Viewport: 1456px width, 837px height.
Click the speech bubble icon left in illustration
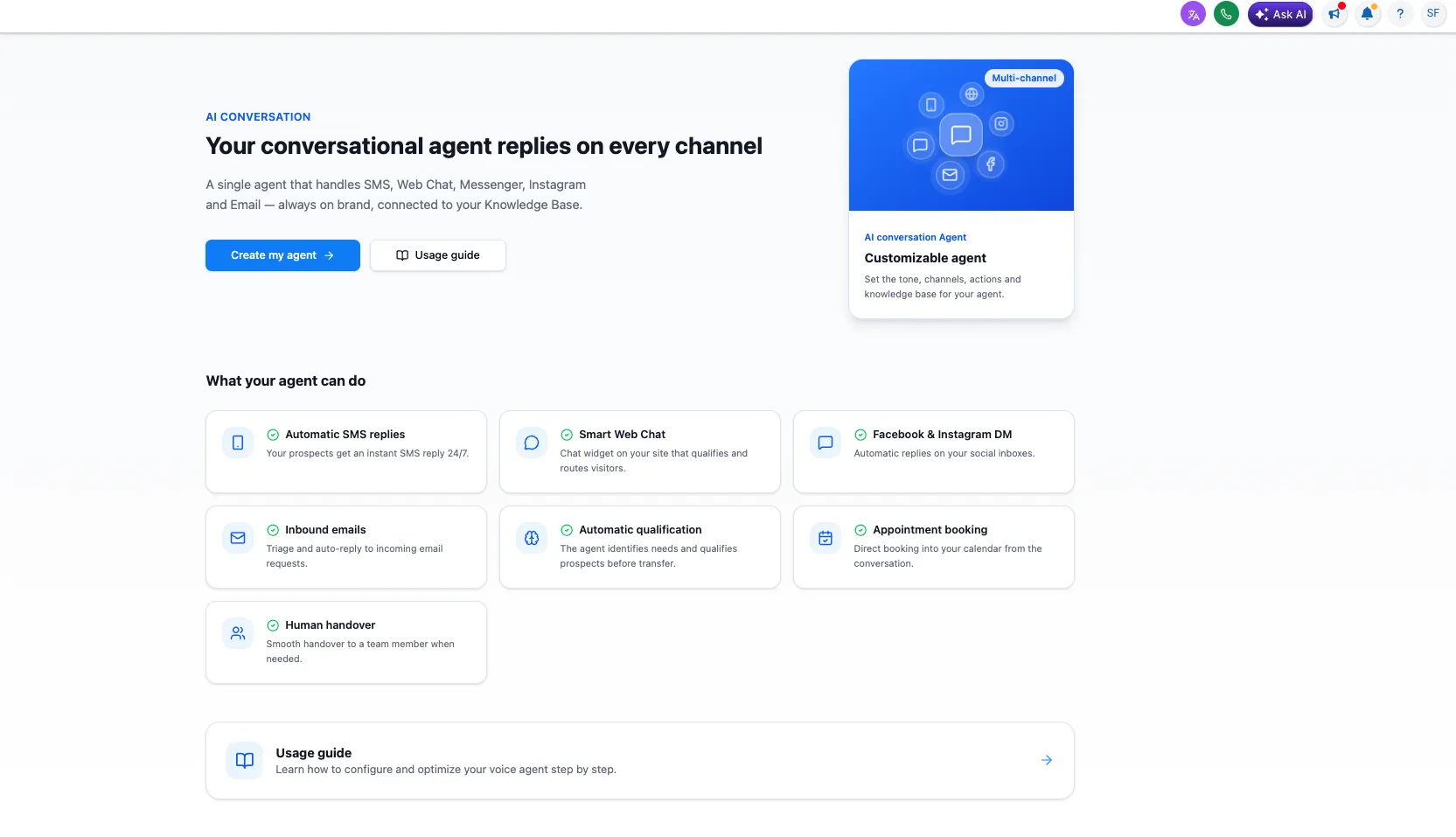tap(920, 145)
